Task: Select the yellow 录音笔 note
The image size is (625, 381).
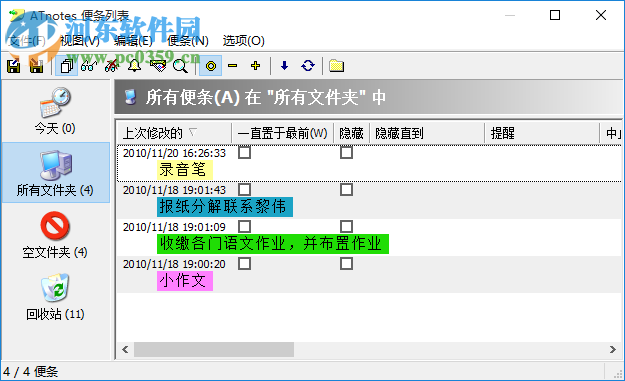Action: [x=185, y=170]
